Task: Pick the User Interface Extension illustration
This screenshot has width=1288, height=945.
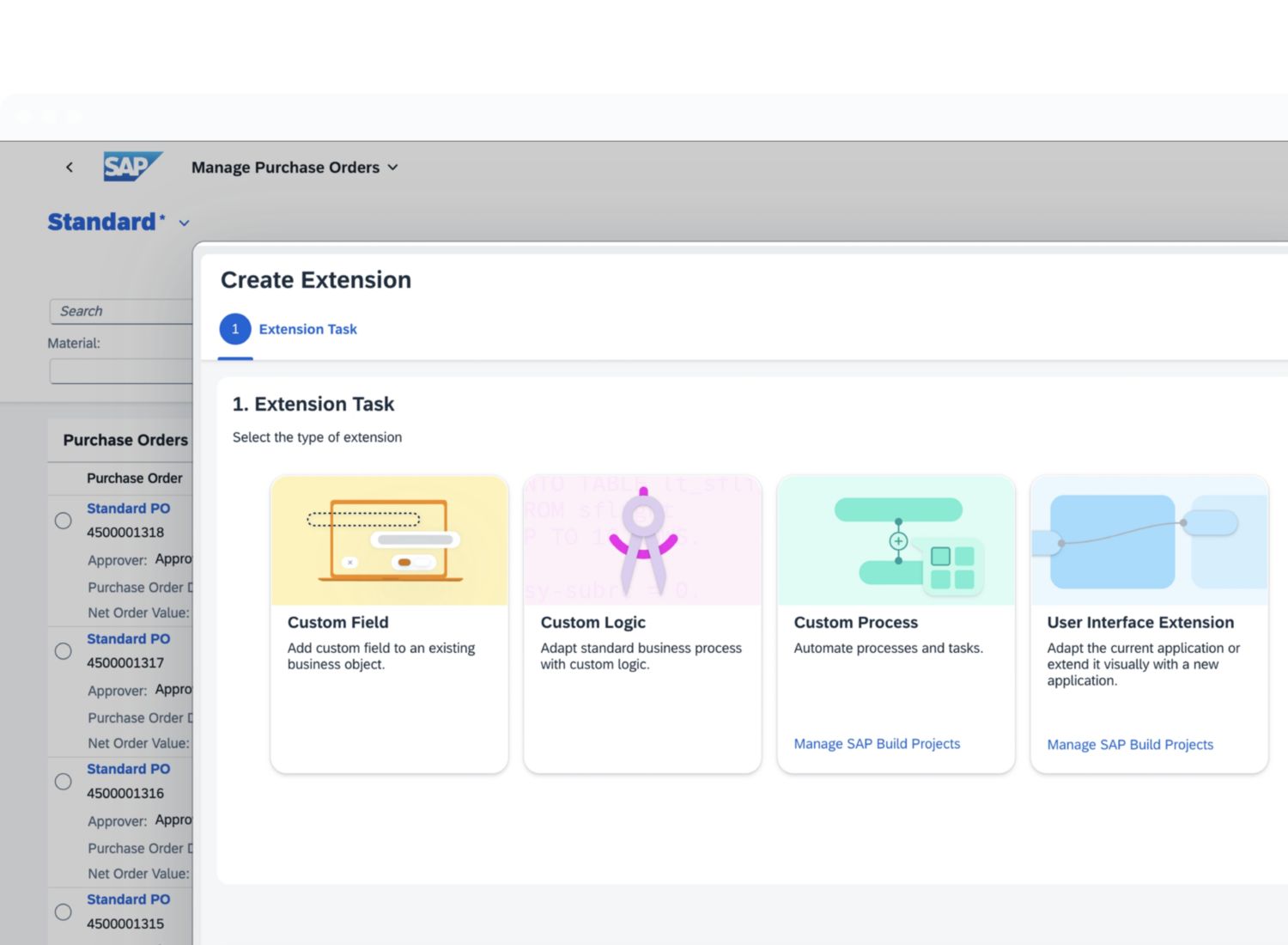Action: point(1149,540)
